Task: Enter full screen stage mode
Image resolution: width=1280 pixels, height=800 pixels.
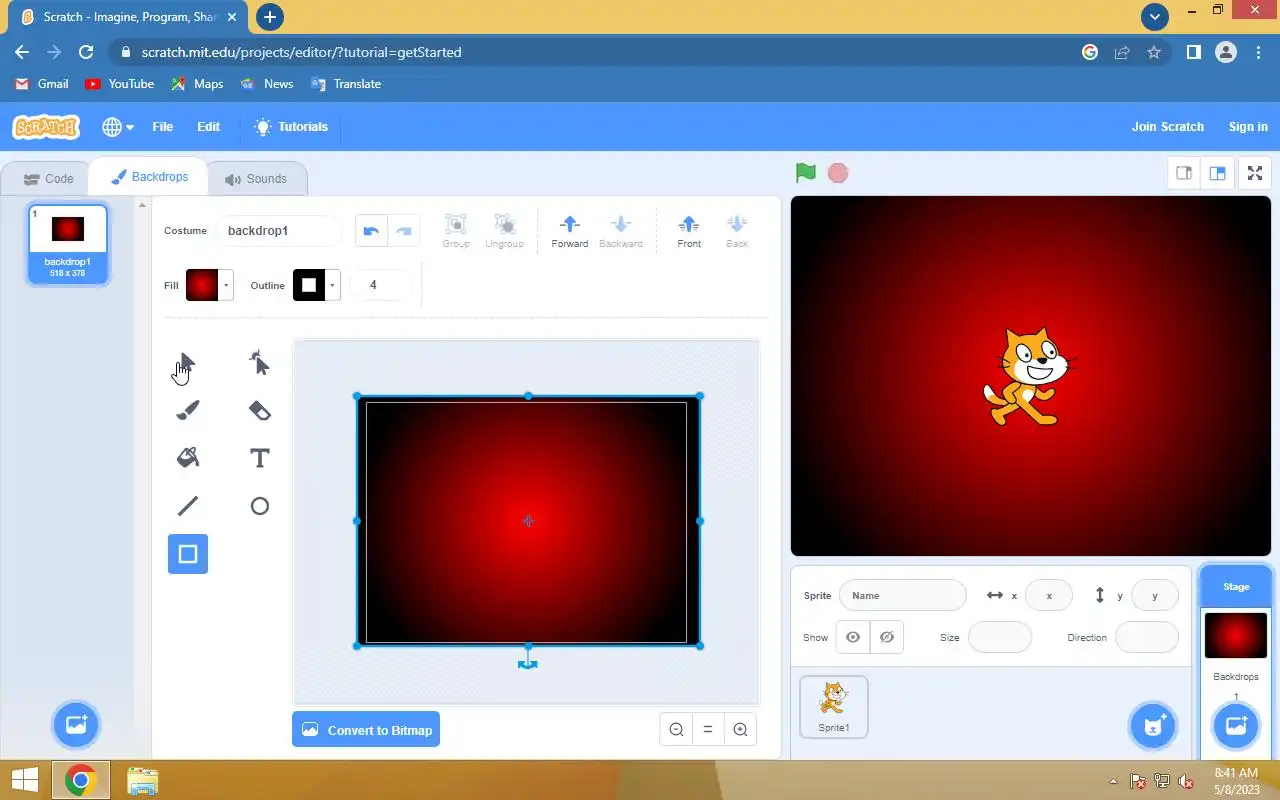Action: pos(1255,173)
